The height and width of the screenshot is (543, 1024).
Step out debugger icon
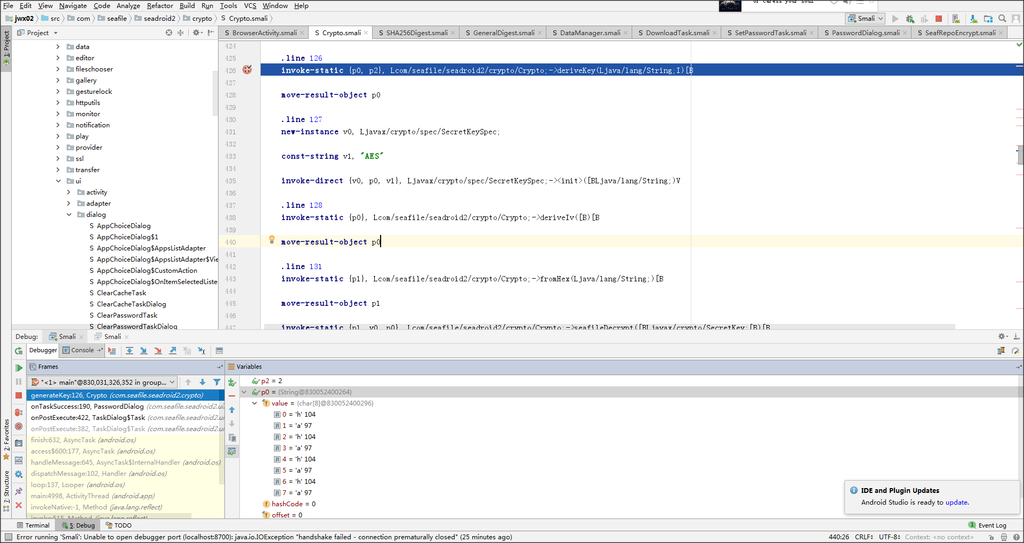tap(172, 351)
